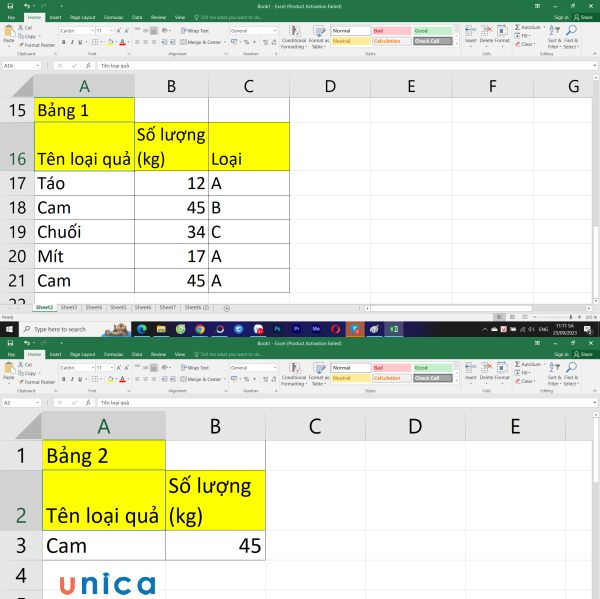Toggle Bold in the top Excel window
This screenshot has height=599, width=600.
(x=64, y=42)
